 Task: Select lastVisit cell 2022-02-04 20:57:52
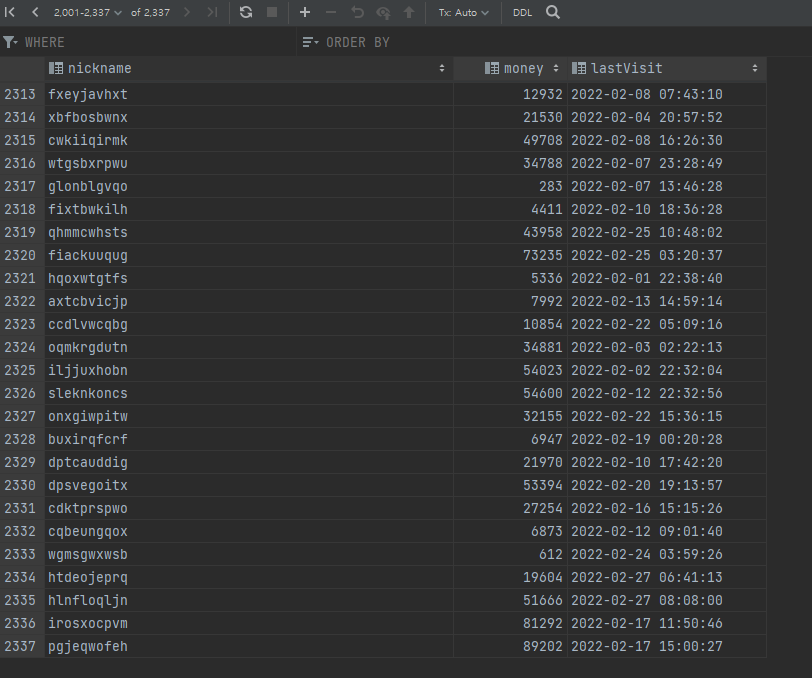[x=667, y=118]
